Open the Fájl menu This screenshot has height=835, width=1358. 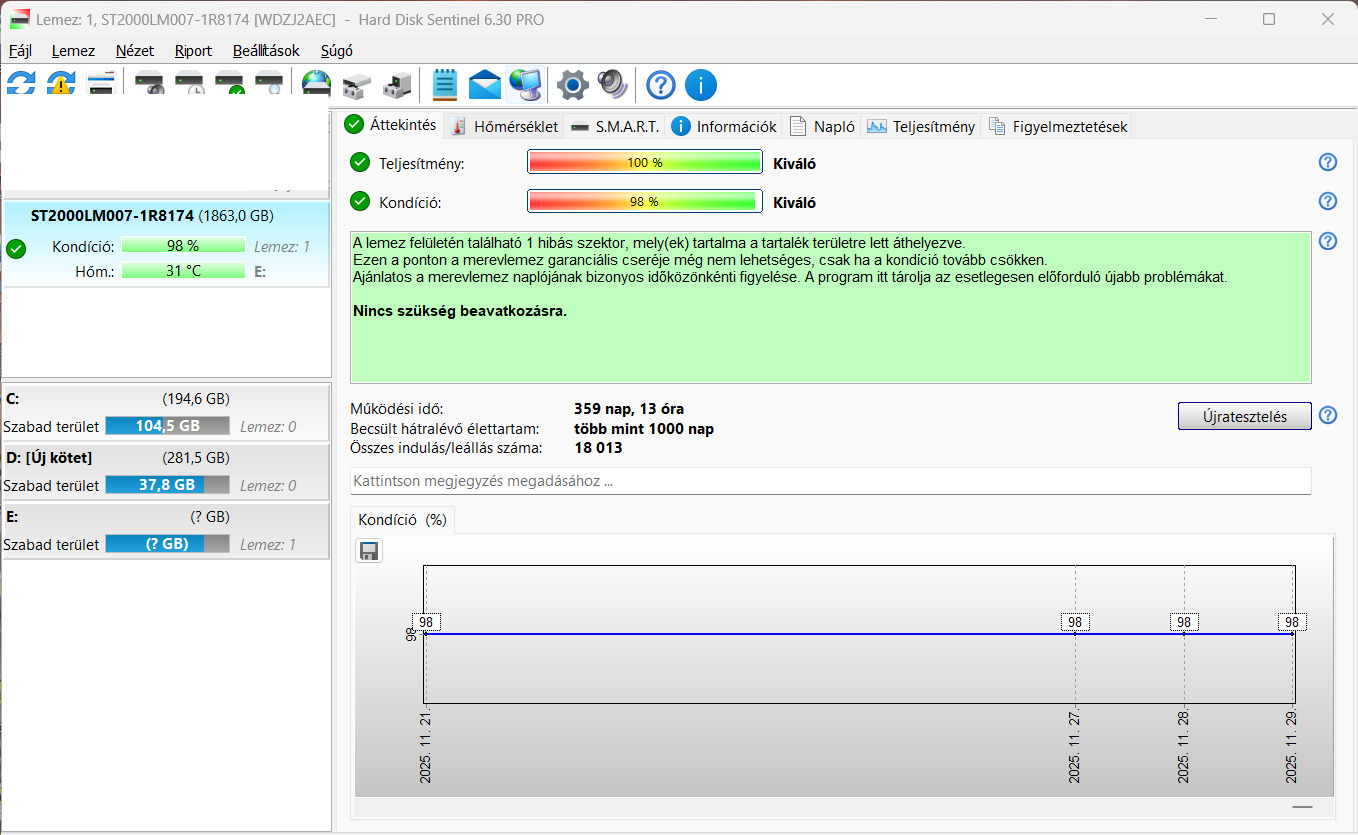[20, 51]
